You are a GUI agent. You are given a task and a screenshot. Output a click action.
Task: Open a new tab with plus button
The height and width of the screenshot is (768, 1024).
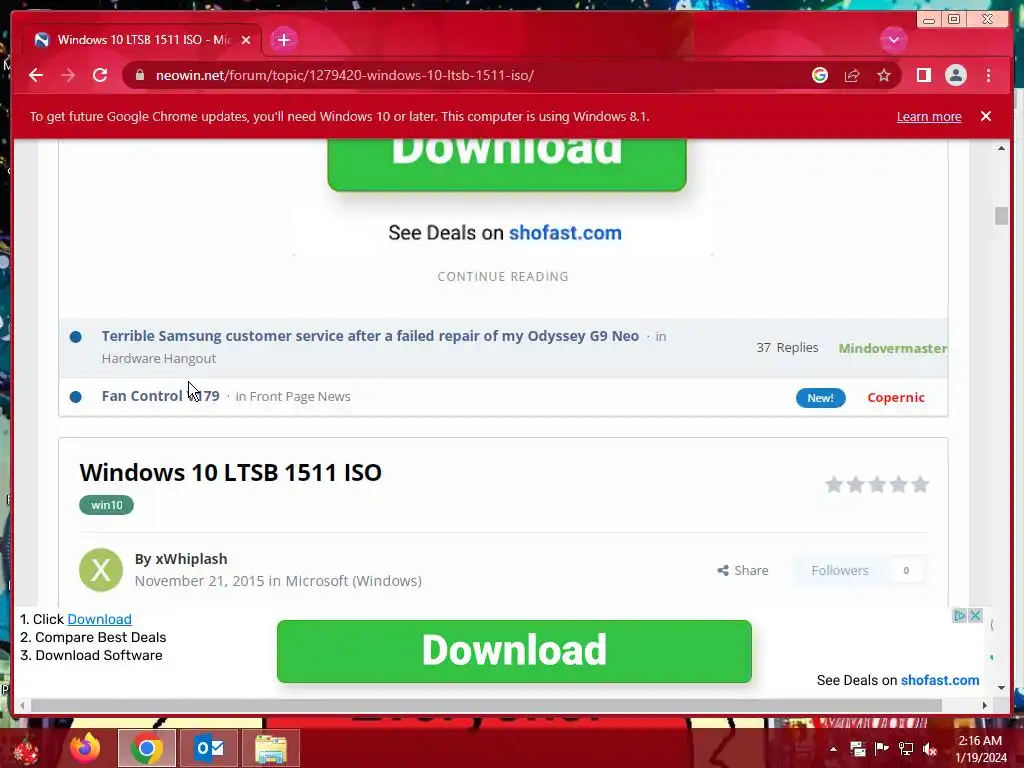click(283, 40)
